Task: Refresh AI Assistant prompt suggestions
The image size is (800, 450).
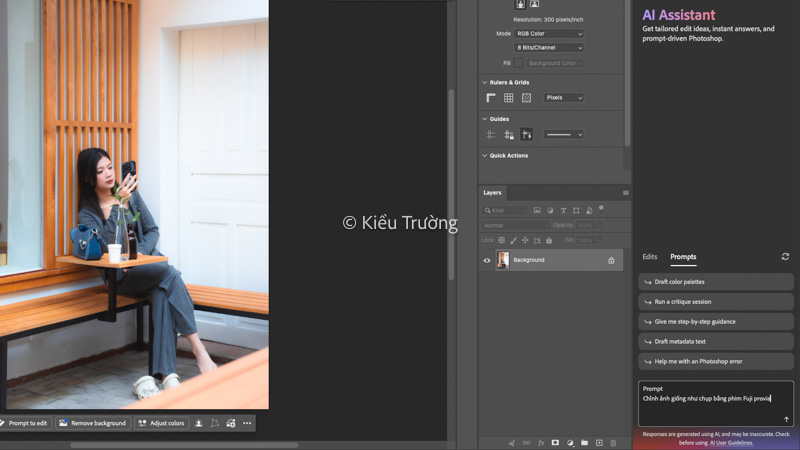Action: pos(785,257)
